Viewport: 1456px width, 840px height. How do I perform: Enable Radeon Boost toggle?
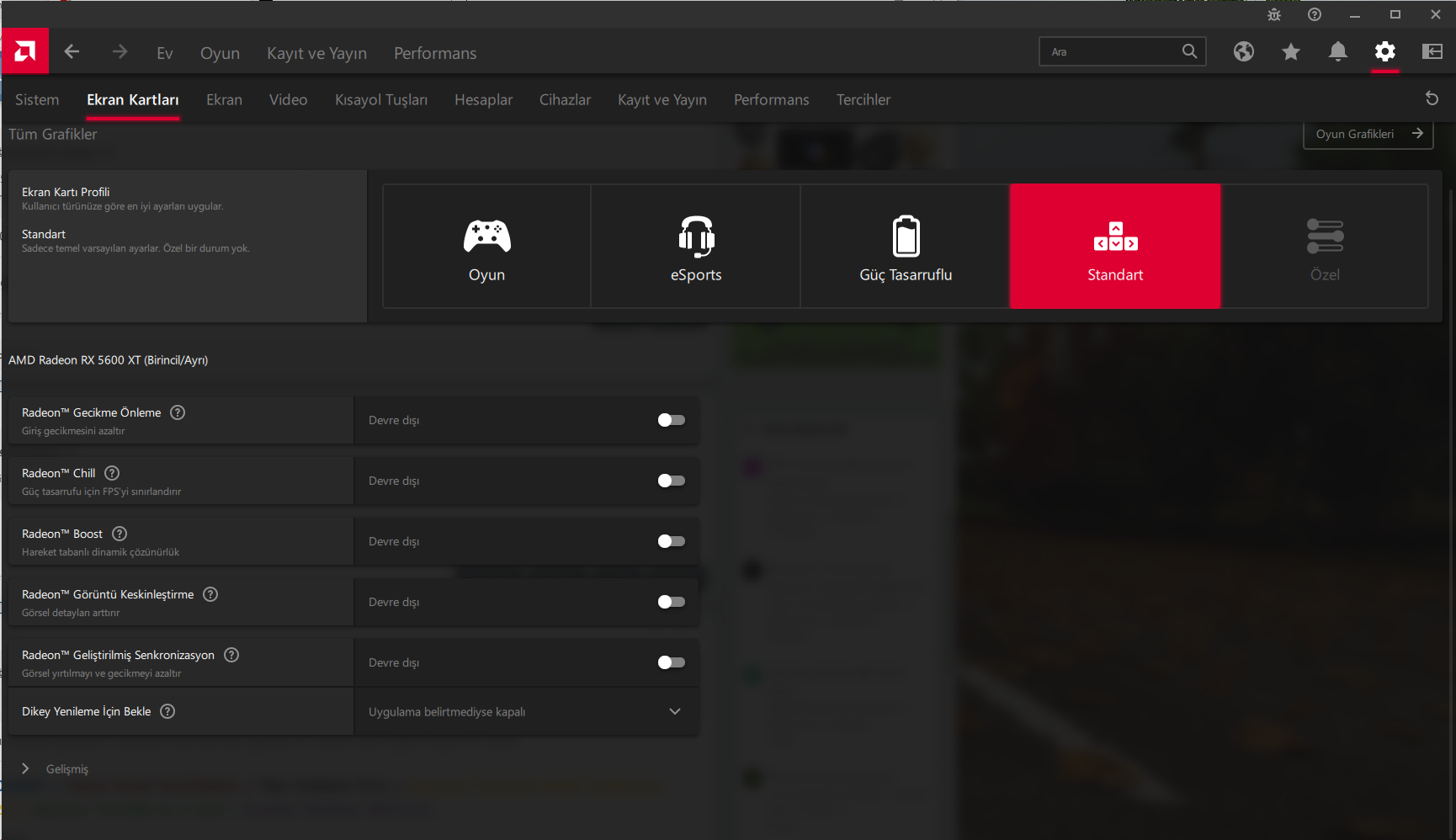[671, 541]
